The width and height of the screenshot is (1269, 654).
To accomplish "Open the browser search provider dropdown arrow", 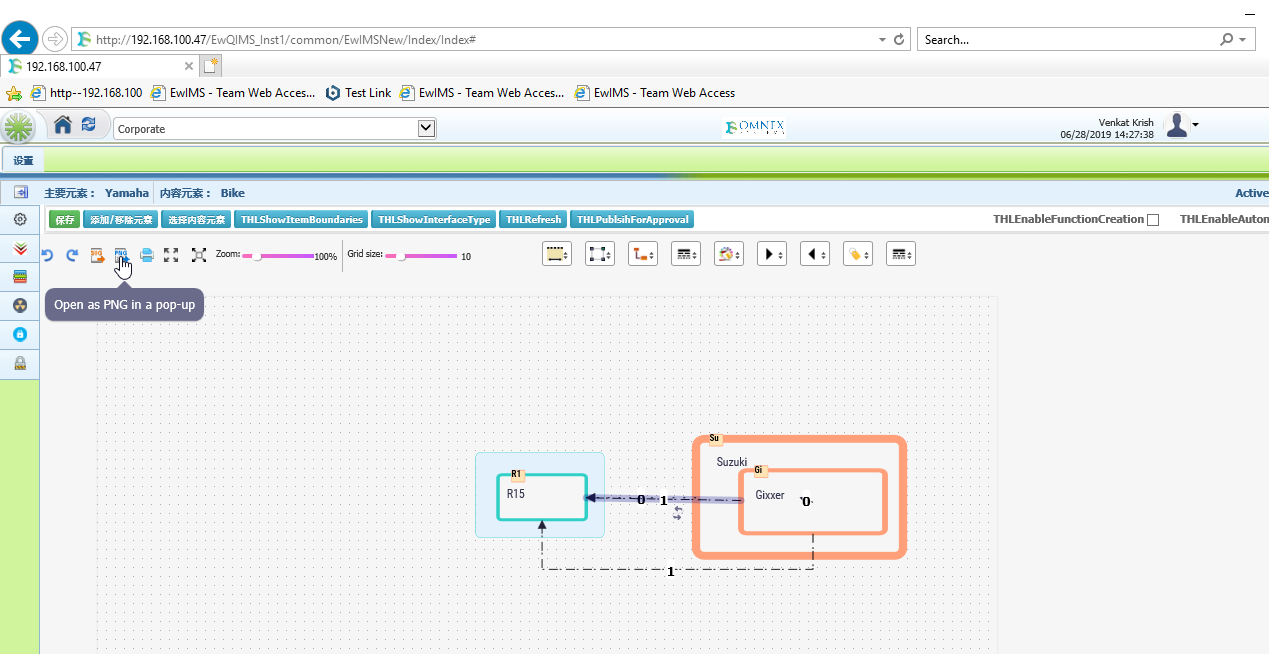I will pos(1242,40).
